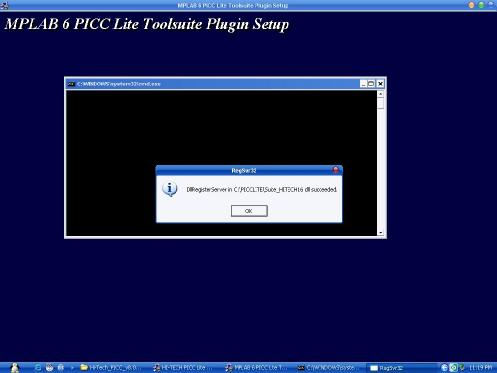Click OK in the RegSvr32 dialog
The height and width of the screenshot is (373, 497).
(x=249, y=211)
